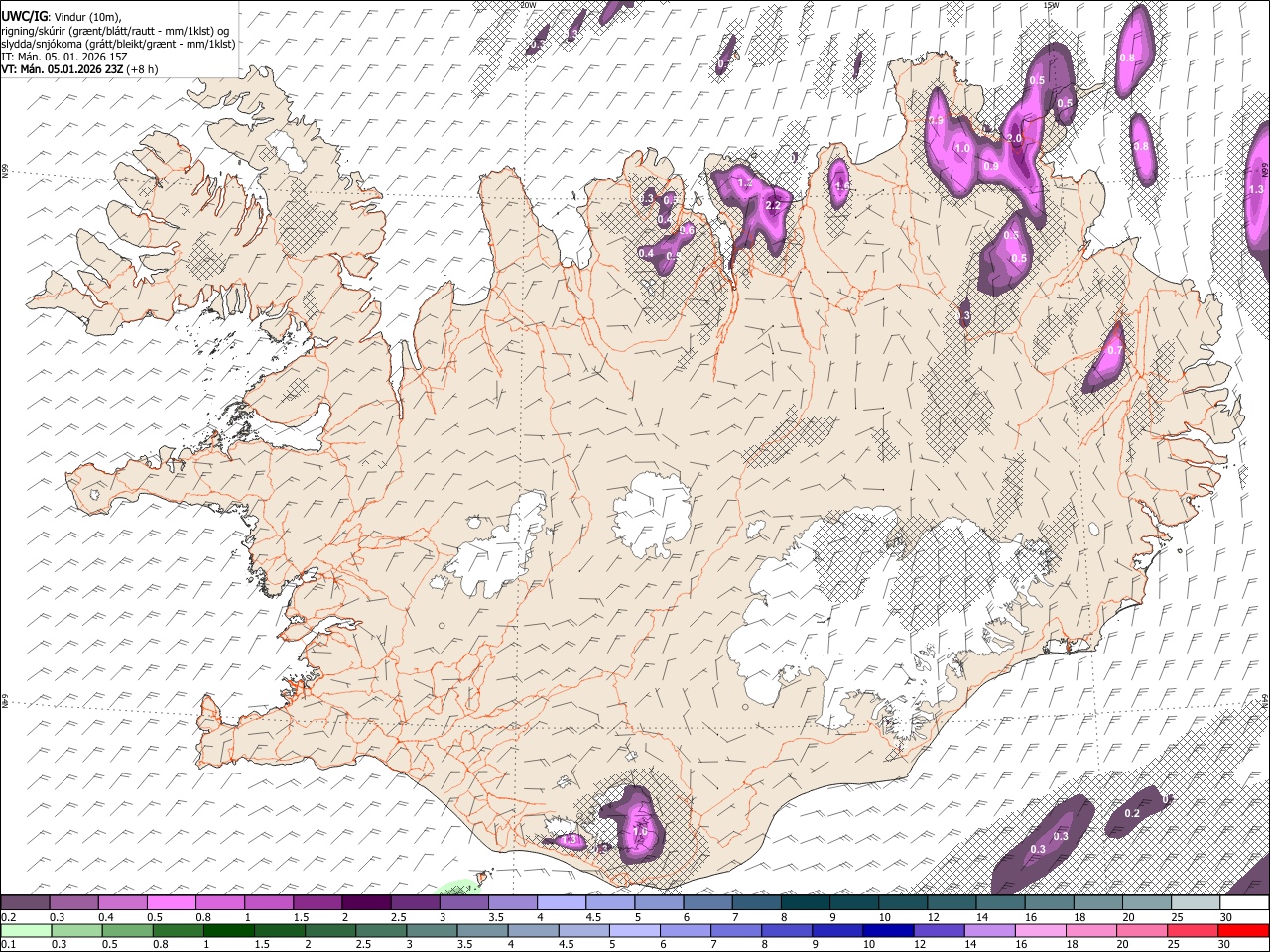The width and height of the screenshot is (1270, 952).
Task: Click the '0.7' snowfall value in East Iceland
Action: [x=1114, y=350]
